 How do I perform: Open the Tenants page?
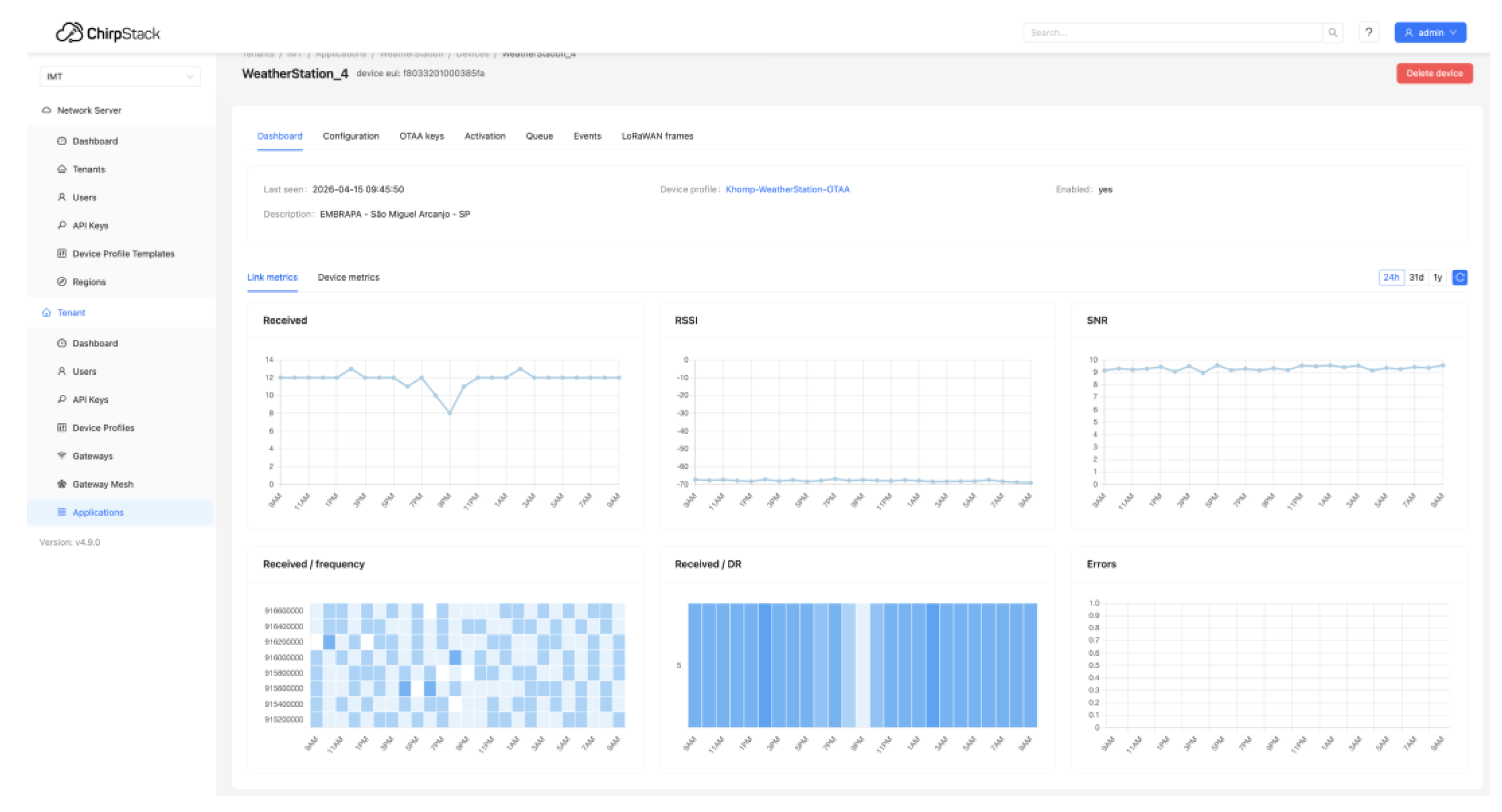(89, 169)
